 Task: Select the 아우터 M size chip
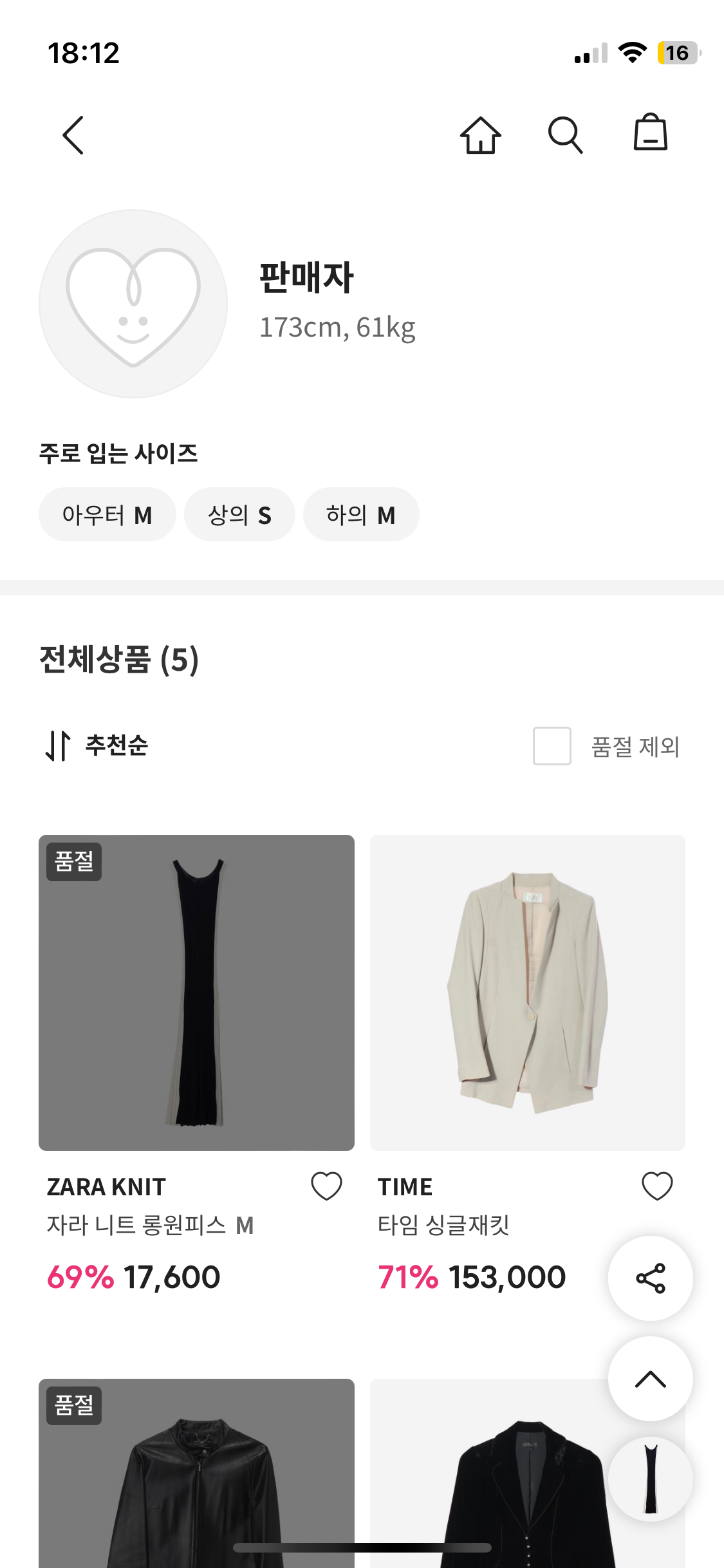pos(107,515)
